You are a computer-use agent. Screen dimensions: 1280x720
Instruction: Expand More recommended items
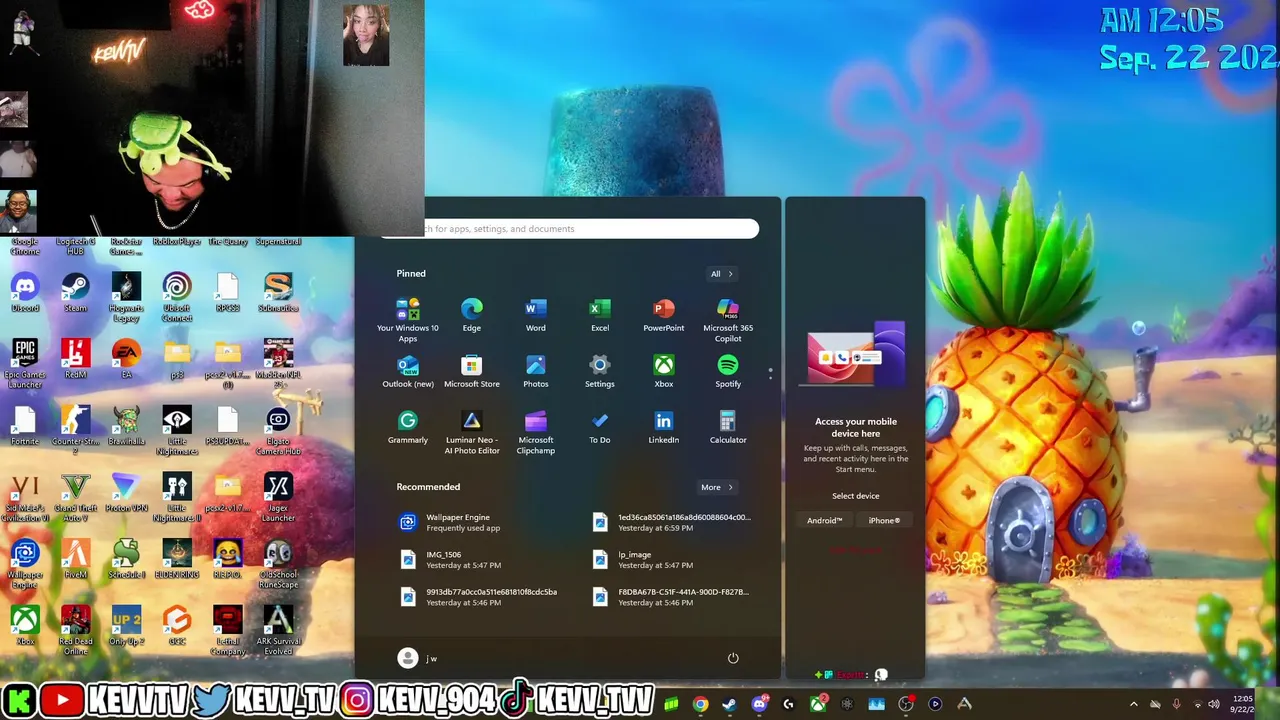tap(716, 487)
